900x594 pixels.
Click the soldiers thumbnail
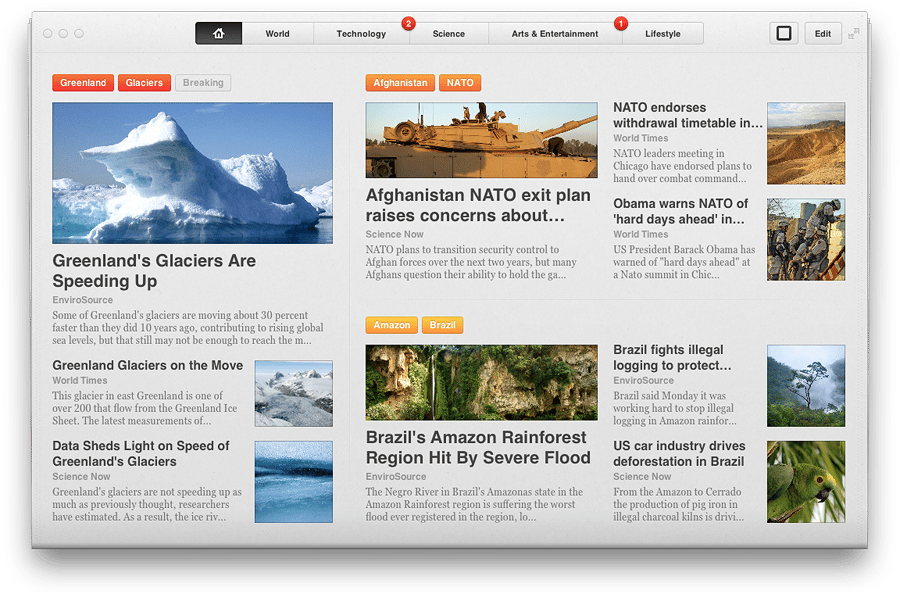(806, 239)
